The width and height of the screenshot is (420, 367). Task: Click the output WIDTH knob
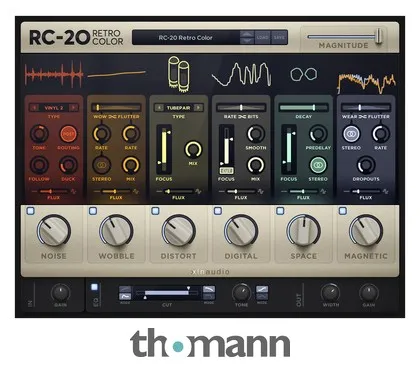click(x=331, y=293)
